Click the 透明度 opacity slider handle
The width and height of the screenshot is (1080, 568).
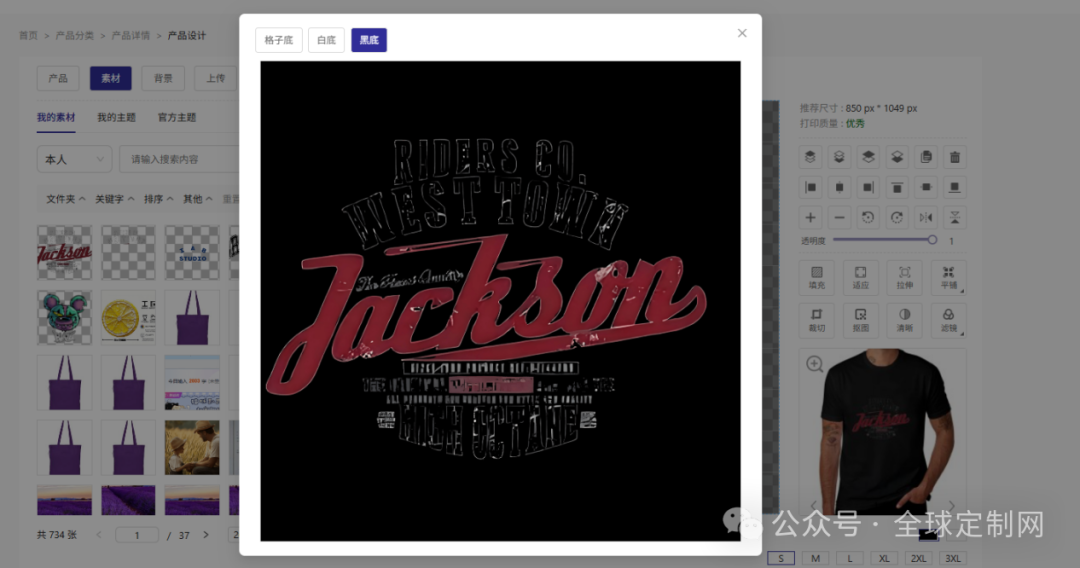(932, 240)
